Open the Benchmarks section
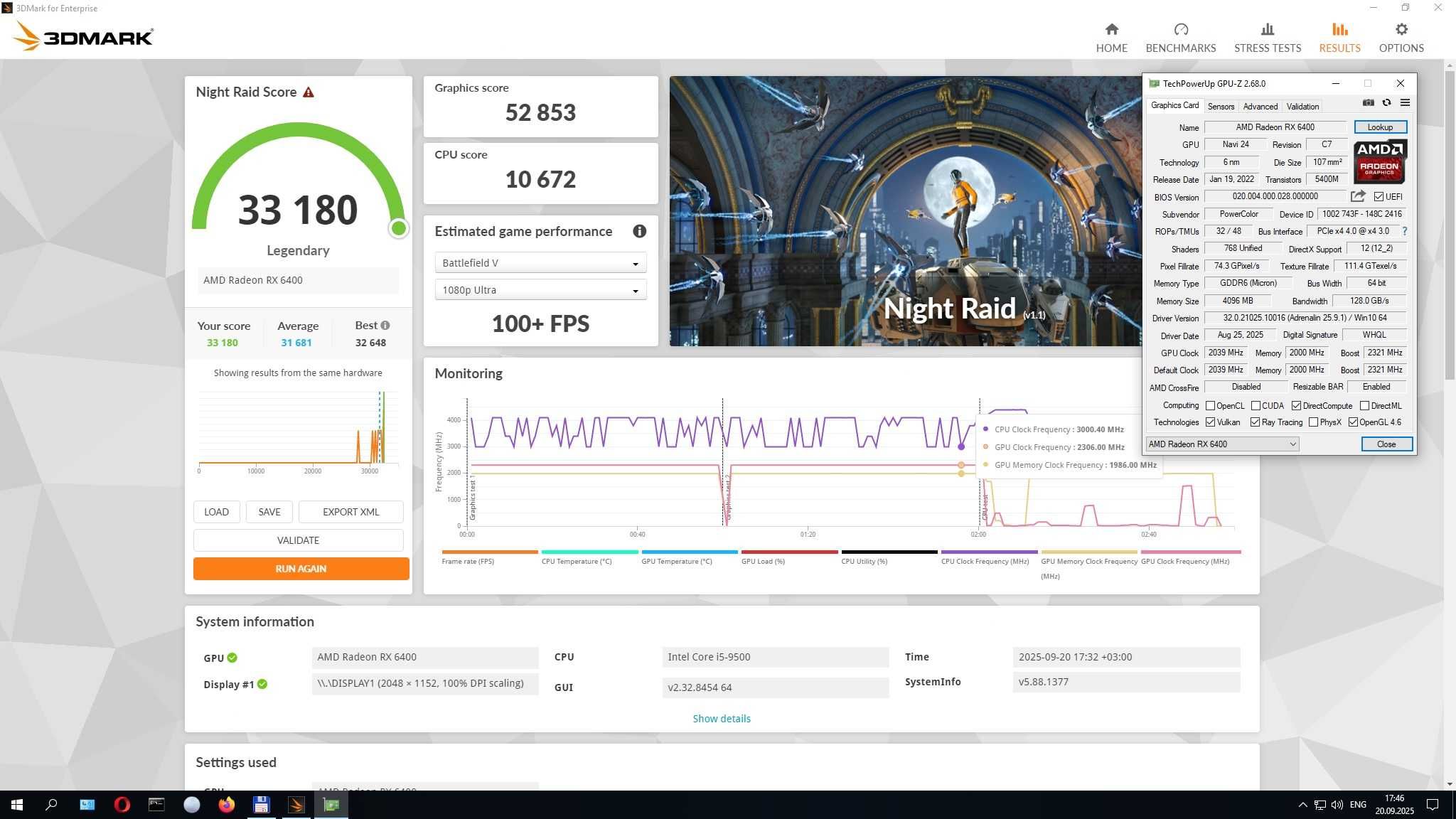 pos(1180,38)
